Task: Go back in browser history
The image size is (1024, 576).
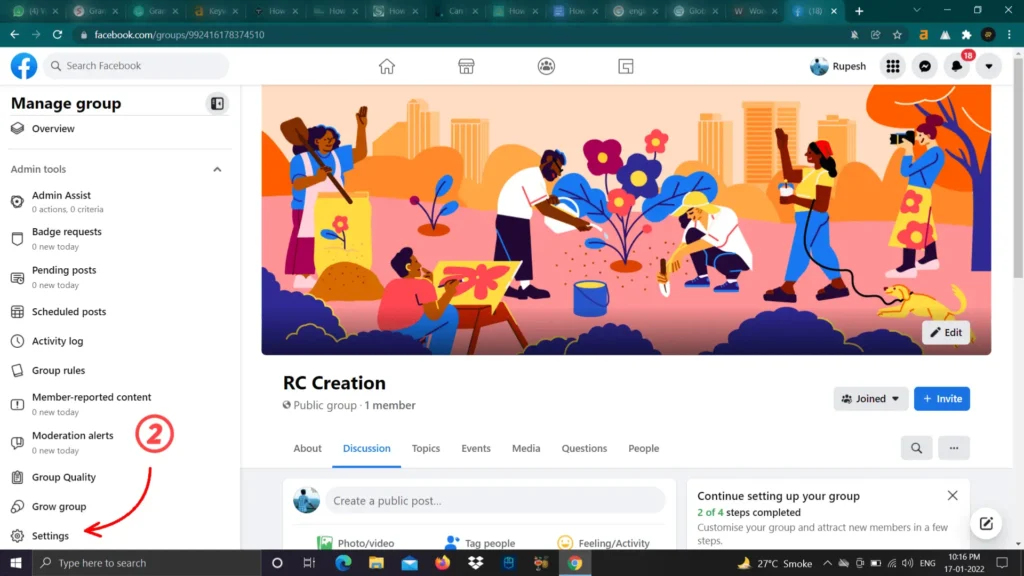Action: (x=14, y=35)
